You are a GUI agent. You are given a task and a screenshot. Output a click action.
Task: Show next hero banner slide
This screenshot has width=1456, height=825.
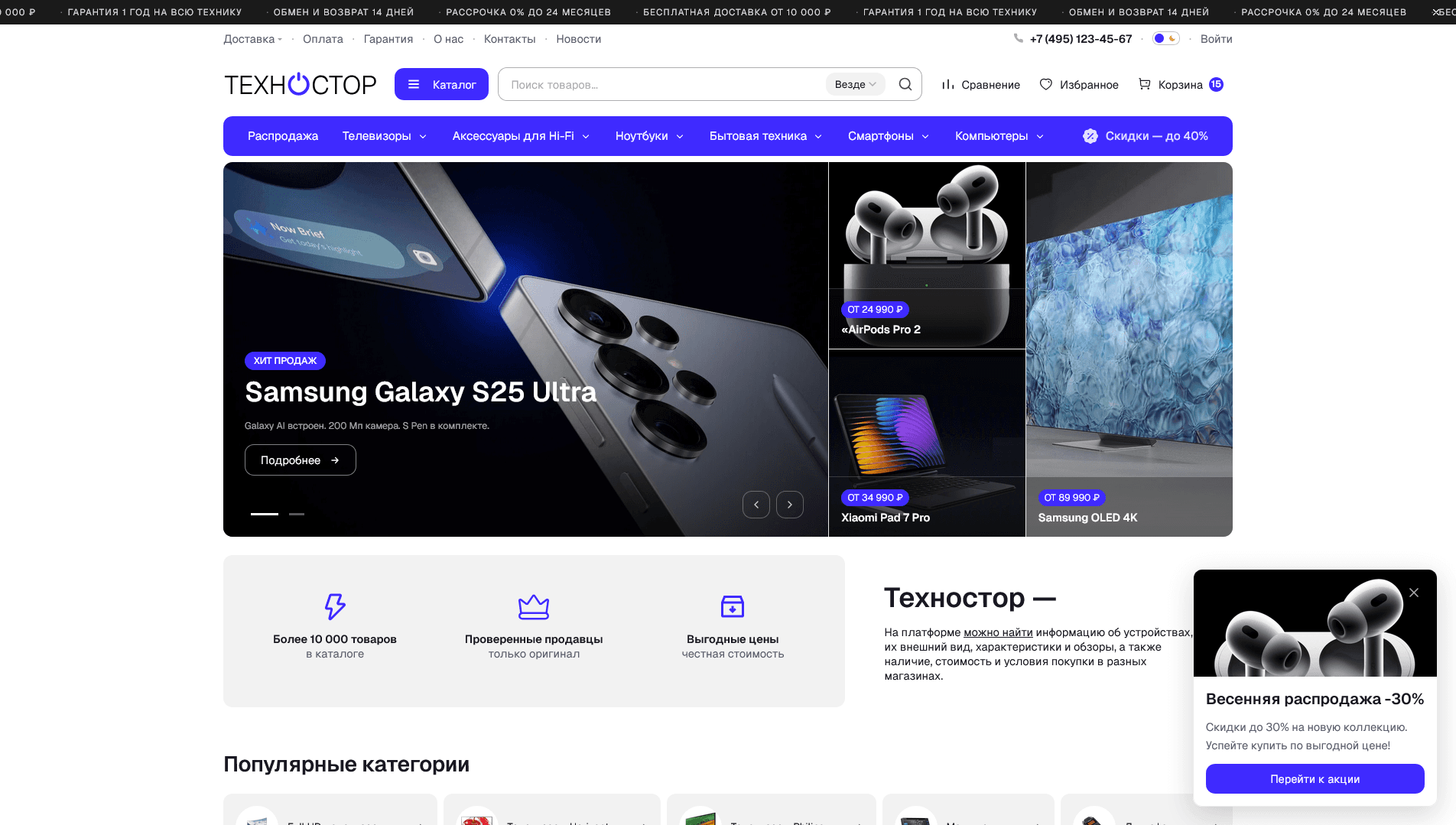790,505
